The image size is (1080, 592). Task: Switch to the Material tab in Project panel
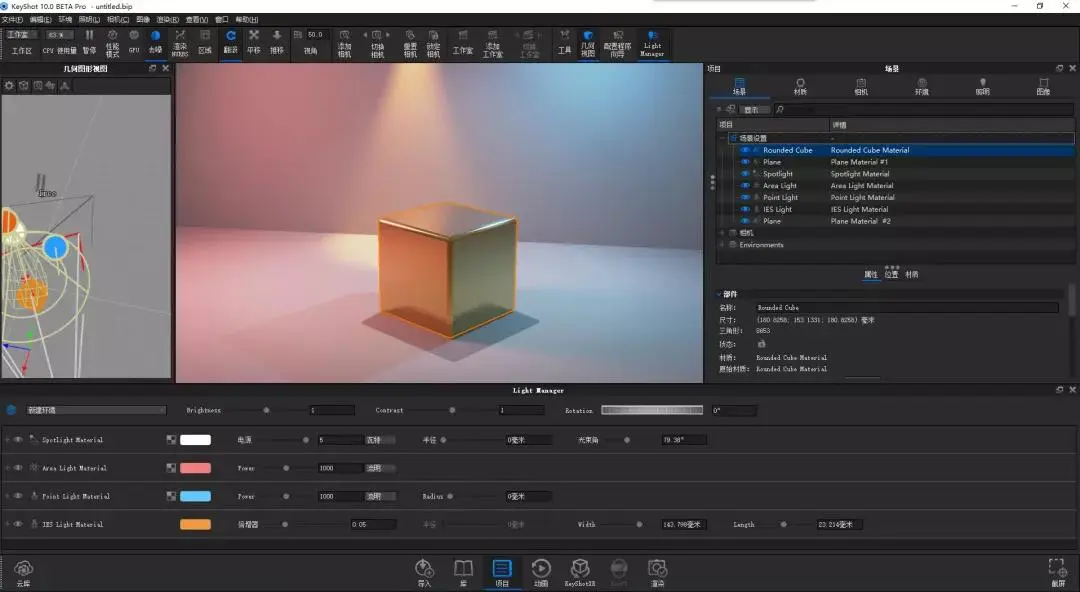800,86
